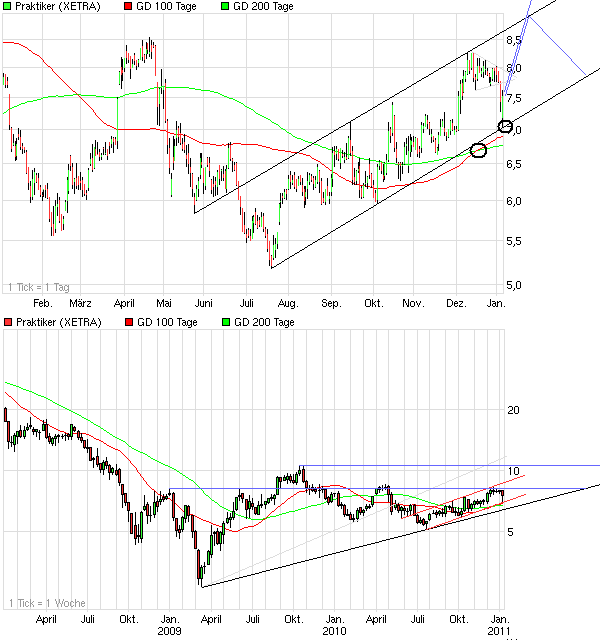Click the 'Dez.' axis label in top chart

[x=456, y=303]
